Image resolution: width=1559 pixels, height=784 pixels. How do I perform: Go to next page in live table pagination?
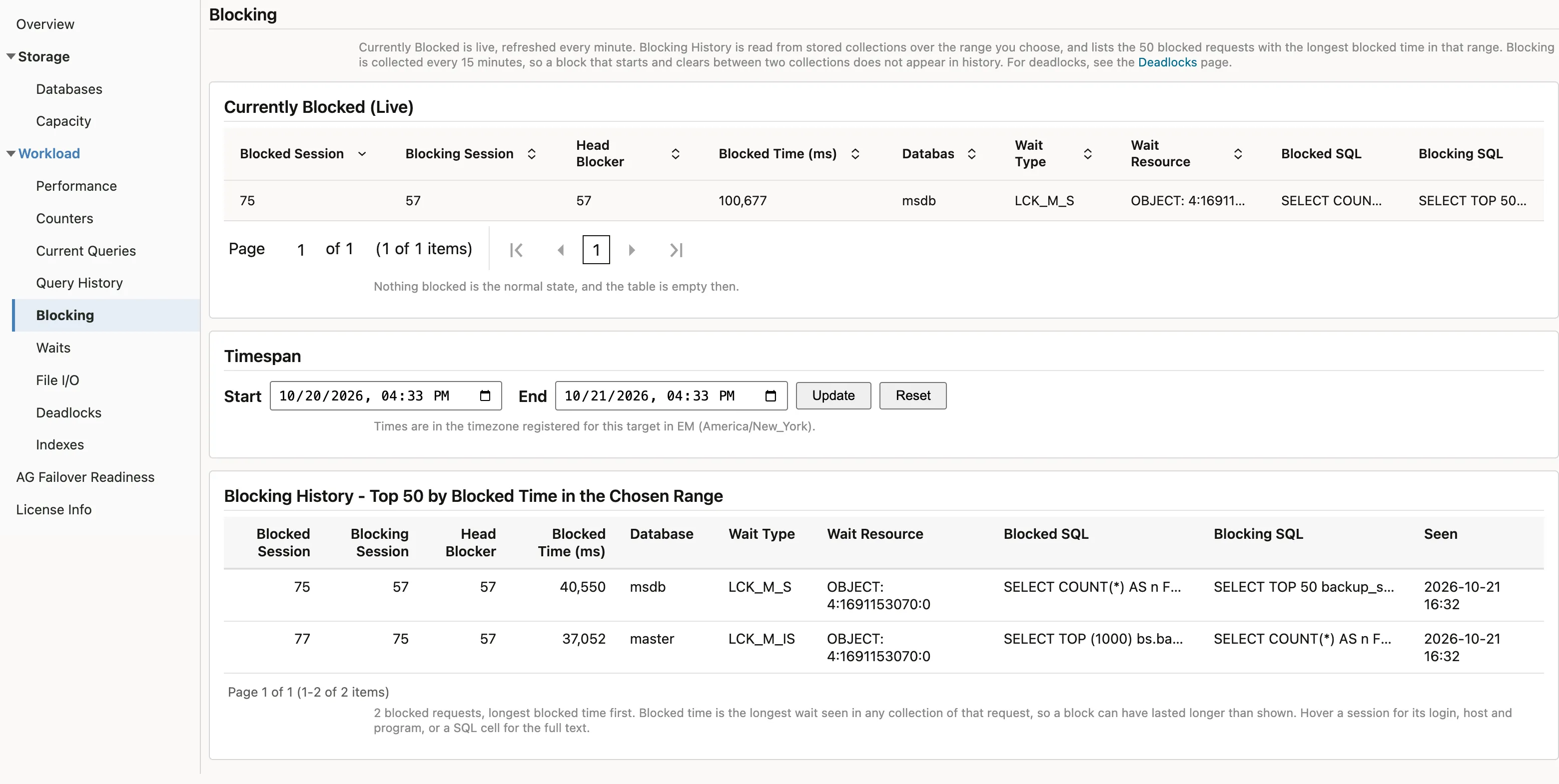pyautogui.click(x=631, y=250)
